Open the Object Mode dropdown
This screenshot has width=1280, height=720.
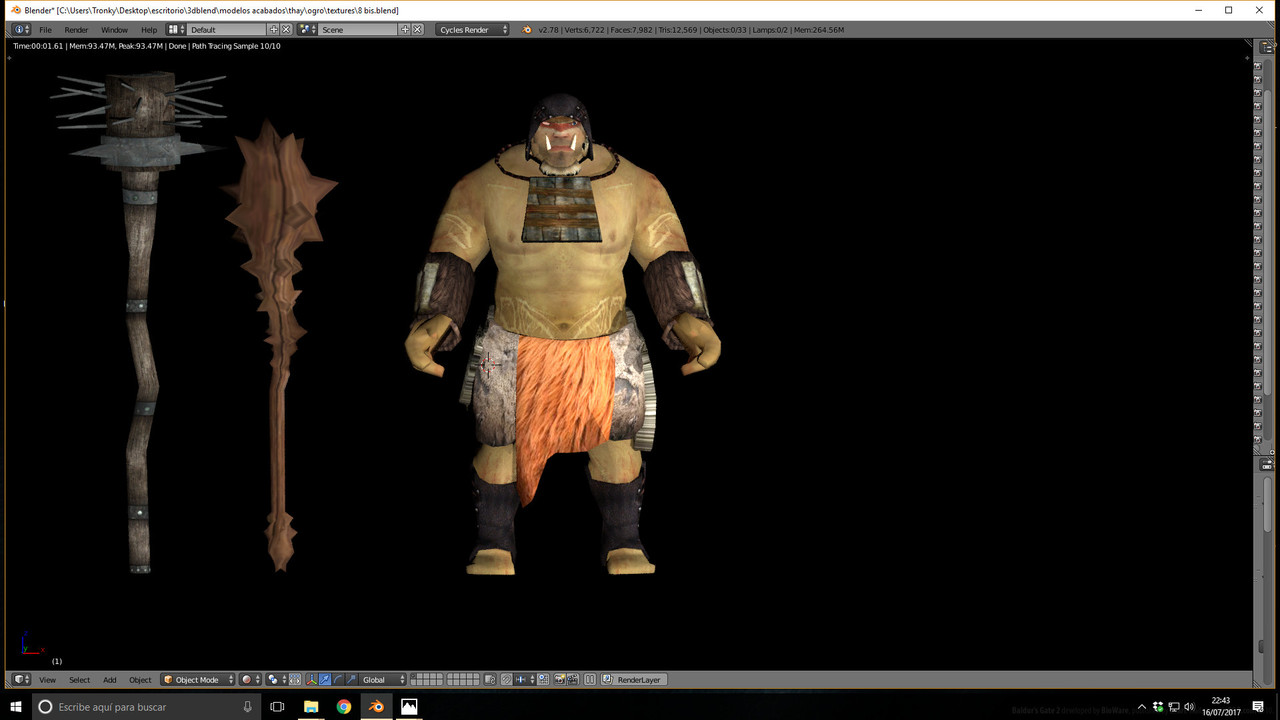pos(198,680)
